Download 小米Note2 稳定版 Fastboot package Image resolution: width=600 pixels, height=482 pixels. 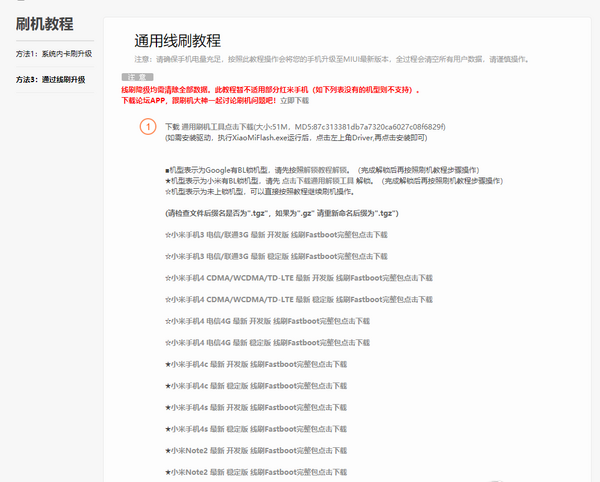tap(256, 472)
